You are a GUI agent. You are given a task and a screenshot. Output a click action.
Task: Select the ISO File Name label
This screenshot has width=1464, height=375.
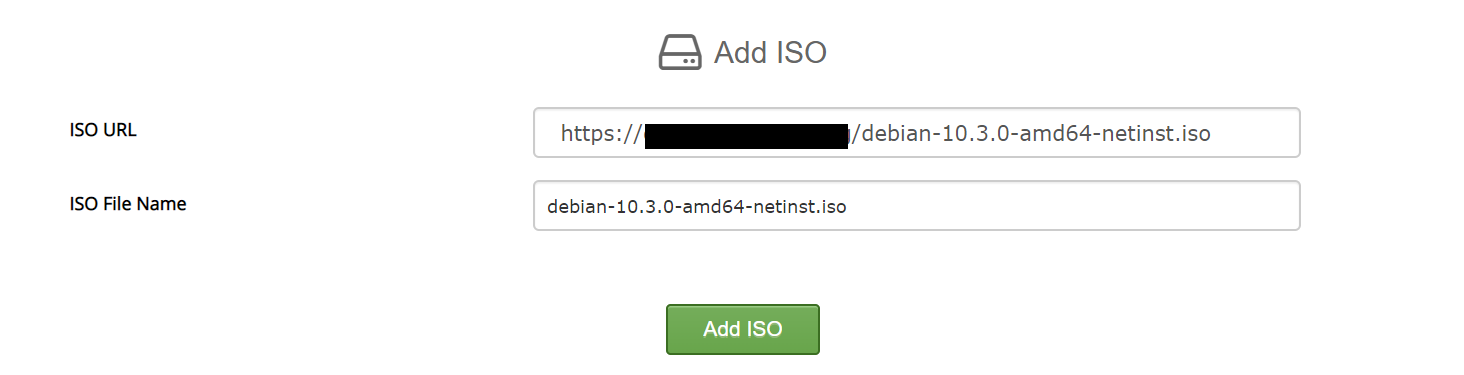pos(128,204)
